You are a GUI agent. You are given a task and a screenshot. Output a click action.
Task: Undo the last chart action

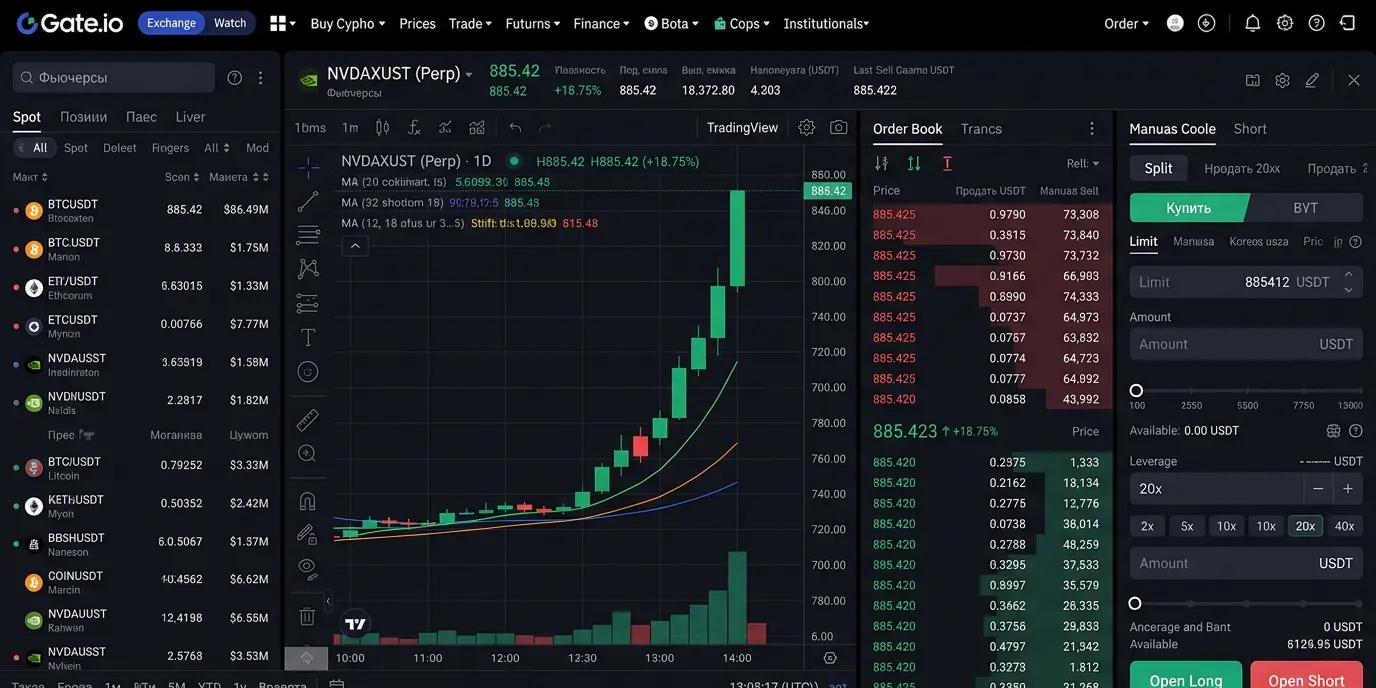(515, 127)
